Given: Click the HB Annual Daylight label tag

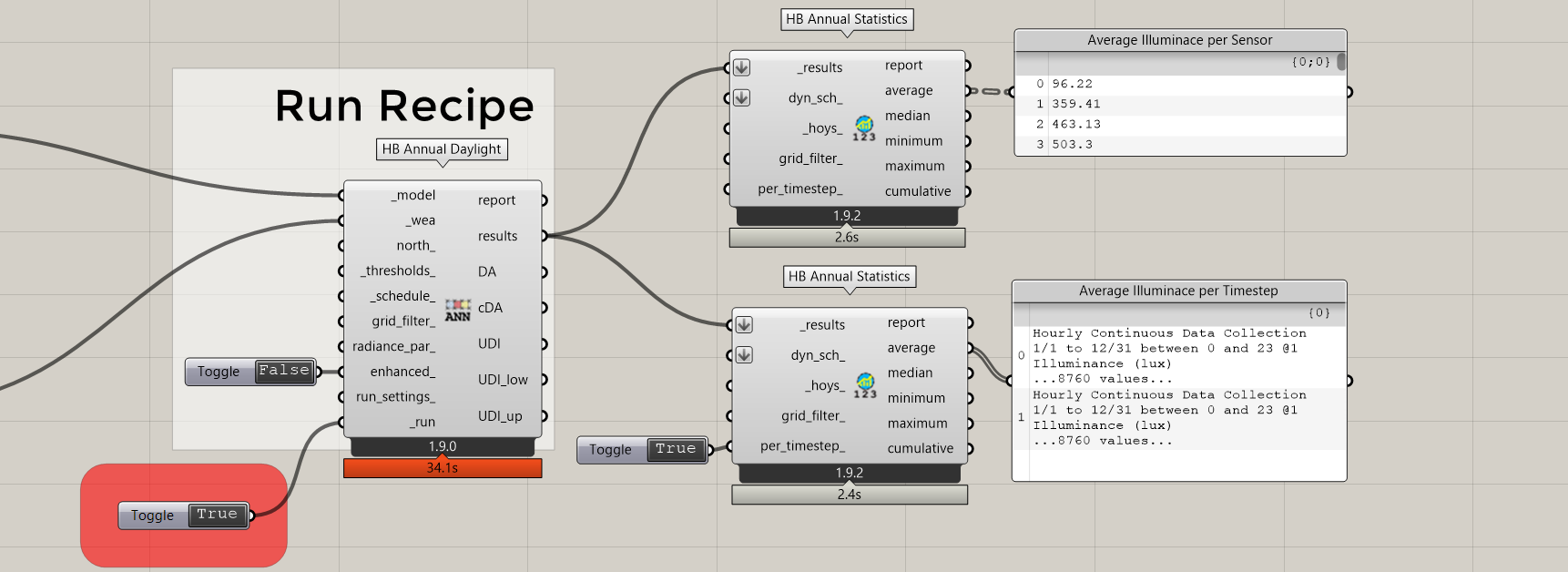Looking at the screenshot, I should pos(442,149).
